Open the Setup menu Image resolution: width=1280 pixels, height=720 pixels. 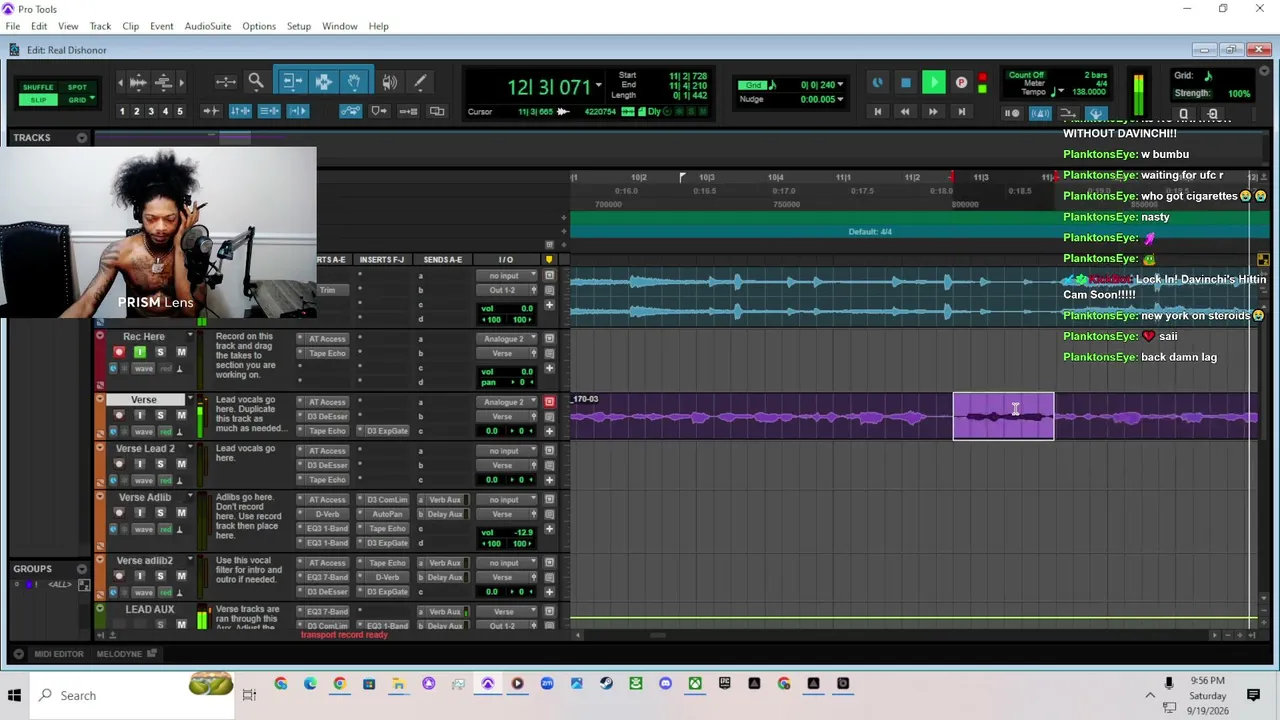[x=298, y=26]
